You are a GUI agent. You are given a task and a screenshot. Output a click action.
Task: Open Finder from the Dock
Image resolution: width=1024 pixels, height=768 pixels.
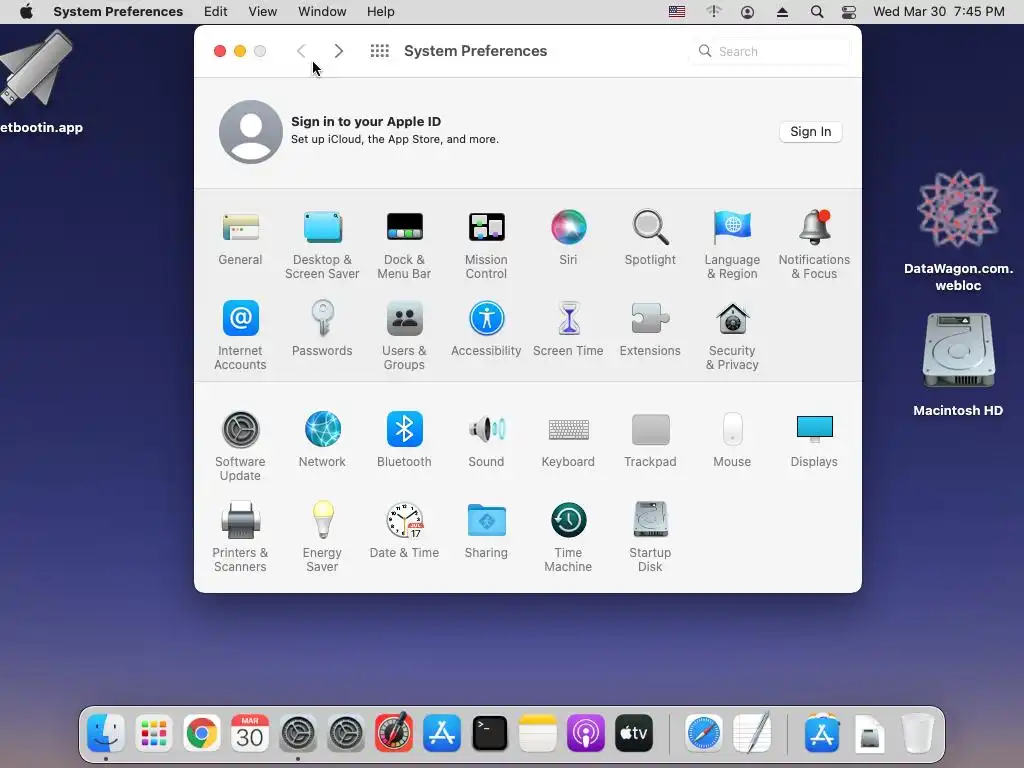coord(106,733)
